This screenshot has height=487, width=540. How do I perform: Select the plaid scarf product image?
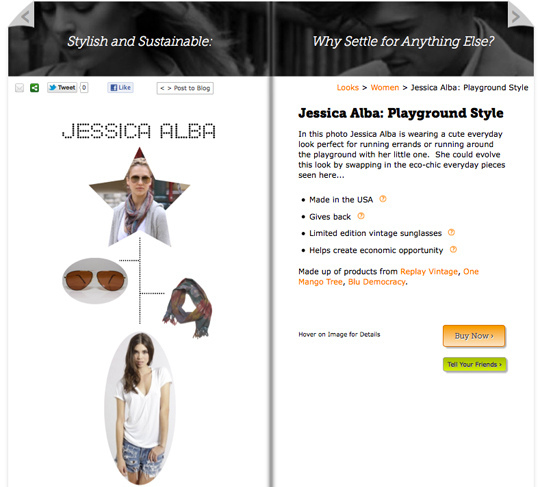(x=188, y=307)
